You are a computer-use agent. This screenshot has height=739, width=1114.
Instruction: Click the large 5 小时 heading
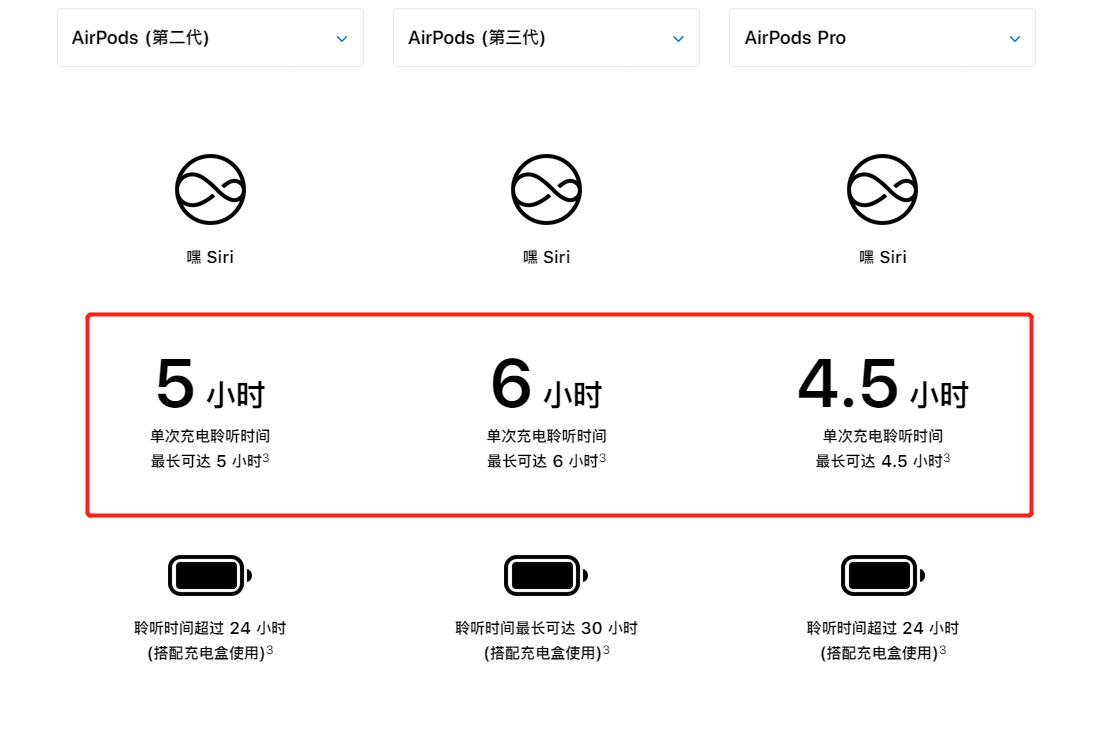pos(210,384)
